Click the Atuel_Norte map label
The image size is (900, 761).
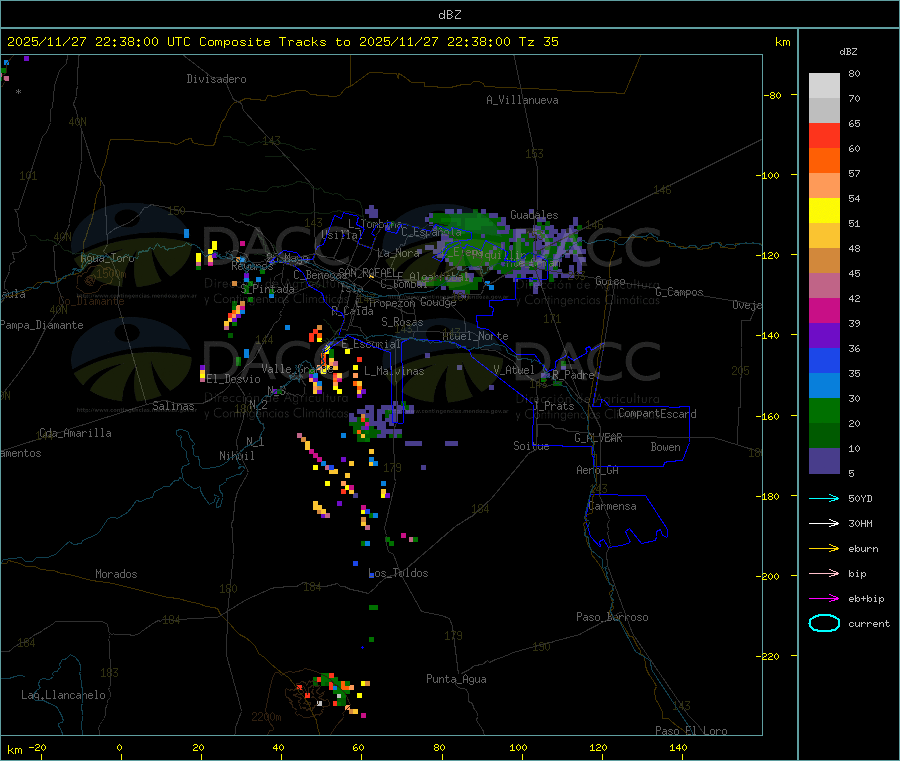[x=475, y=336]
